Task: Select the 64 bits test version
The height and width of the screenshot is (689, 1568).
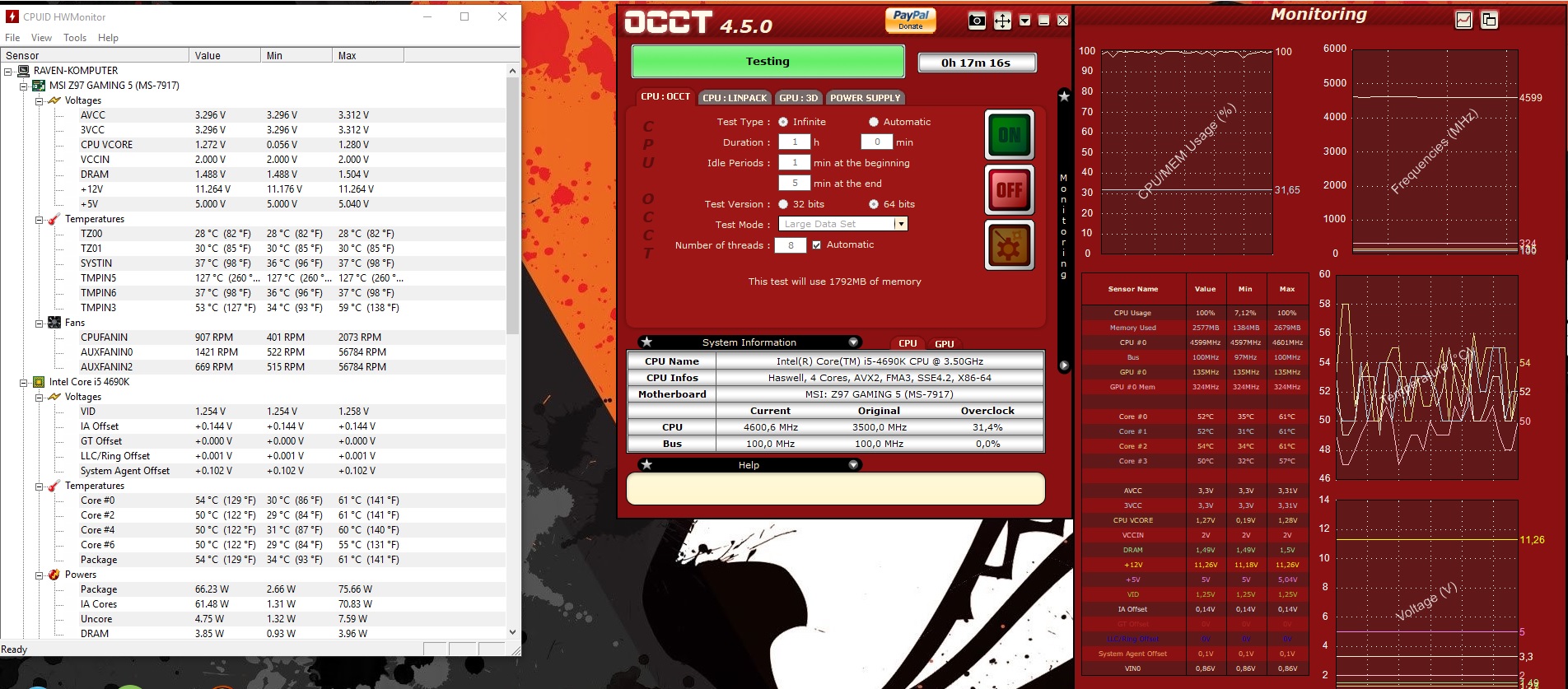Action: 874,204
